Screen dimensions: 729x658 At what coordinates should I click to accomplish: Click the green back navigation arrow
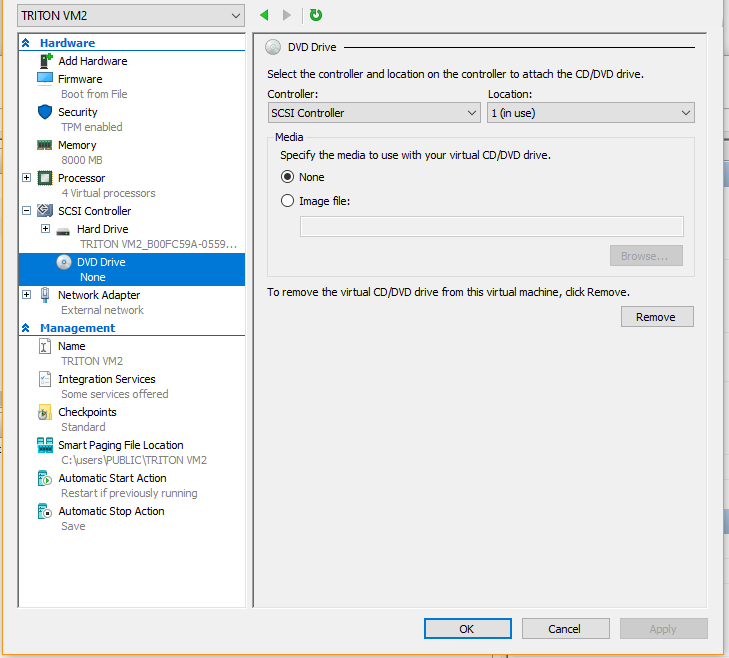(264, 15)
